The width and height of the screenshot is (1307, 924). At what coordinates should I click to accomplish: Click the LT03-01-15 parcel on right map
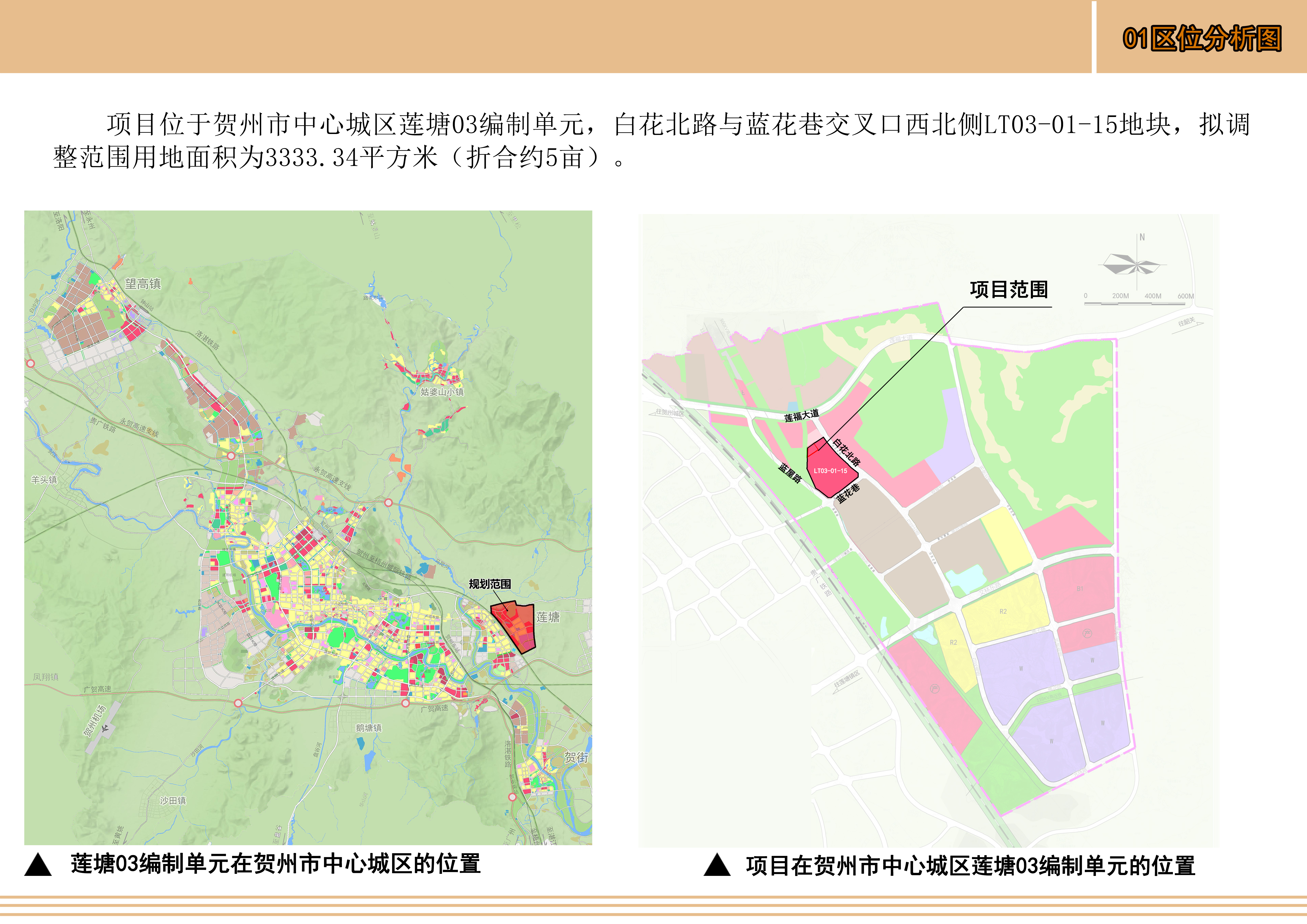830,472
